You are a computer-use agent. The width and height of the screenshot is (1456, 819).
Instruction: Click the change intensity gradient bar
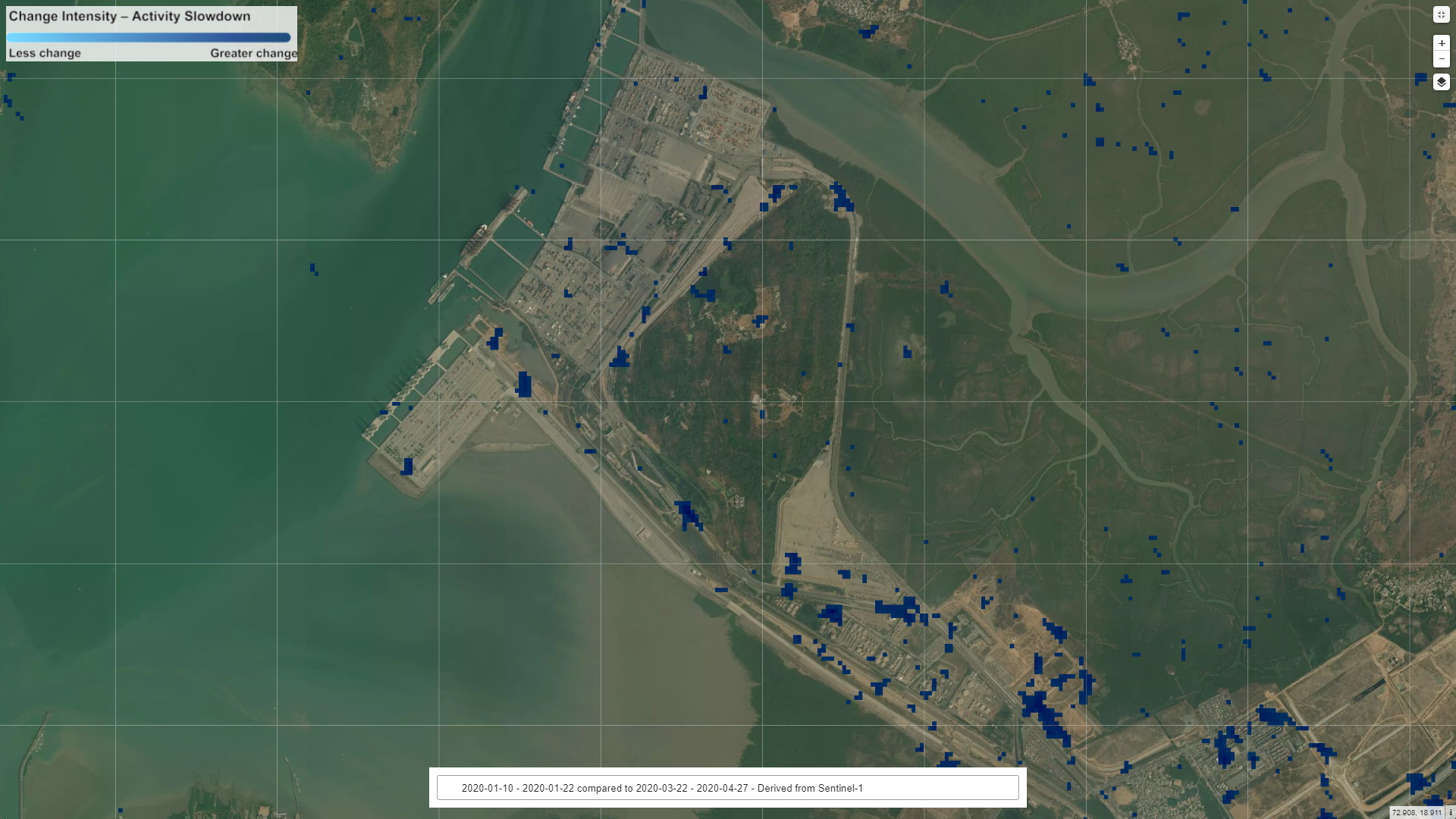click(149, 37)
